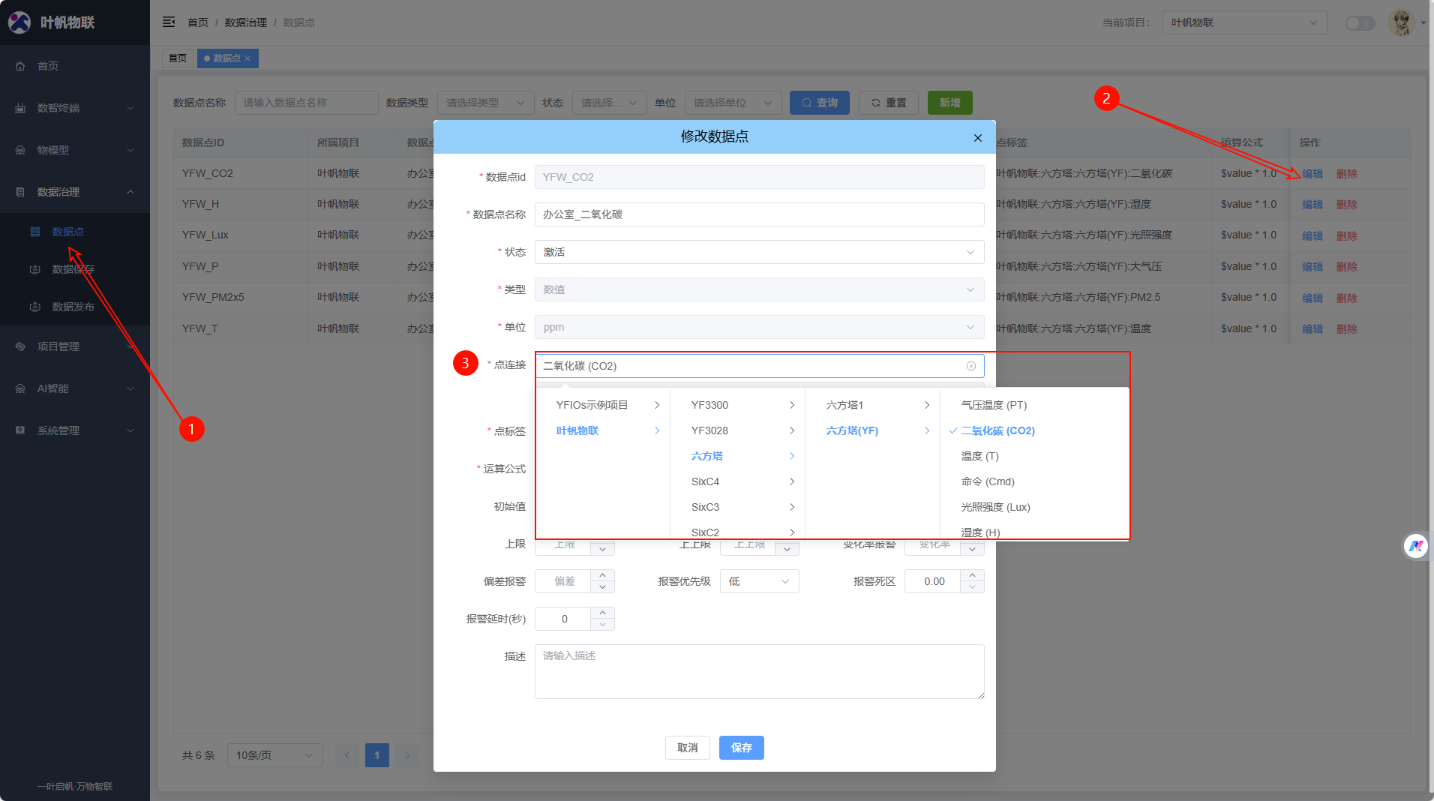Click the sidebar collapse hamburger icon
The image size is (1434, 801).
pyautogui.click(x=168, y=22)
